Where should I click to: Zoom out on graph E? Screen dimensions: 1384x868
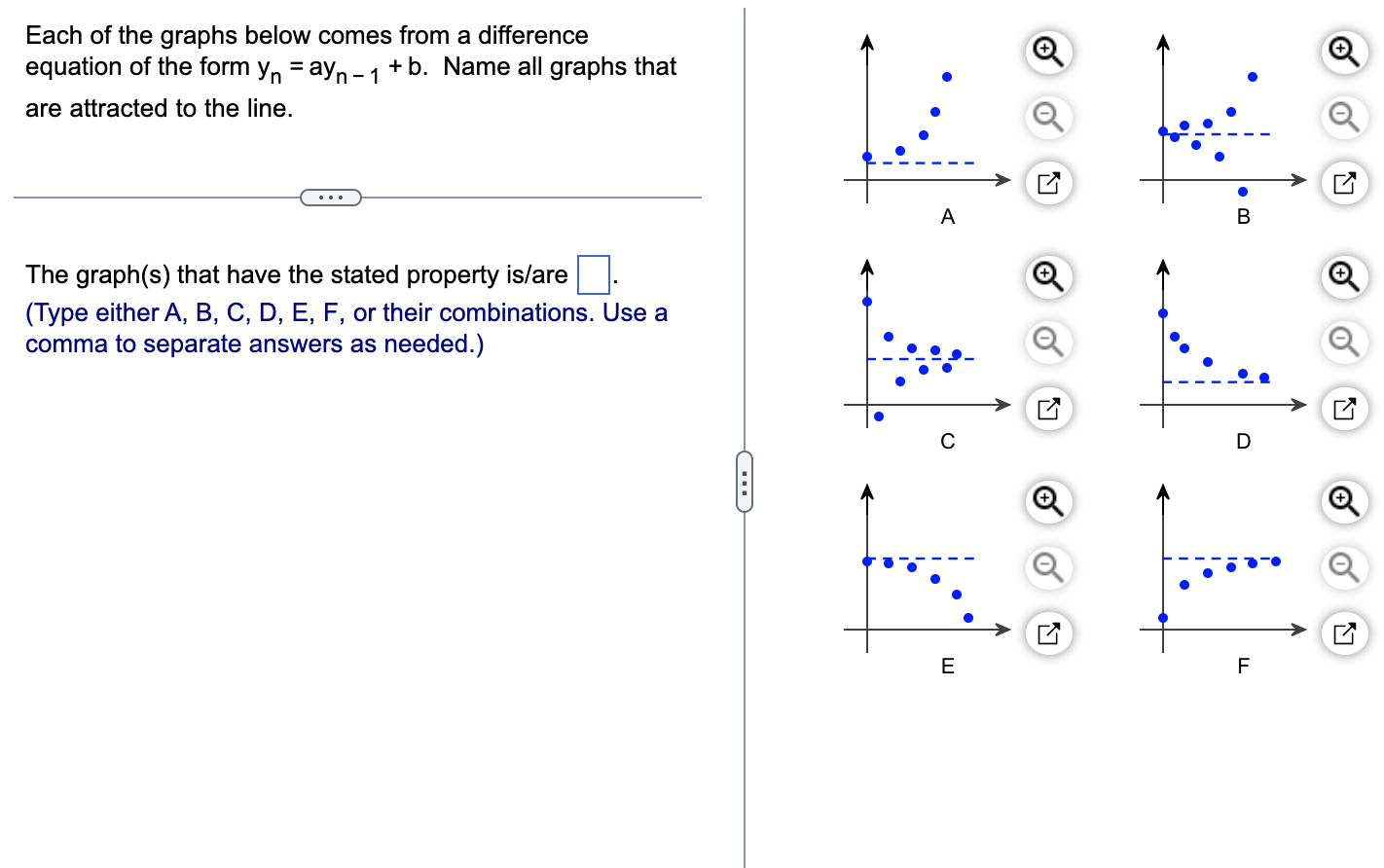[1048, 567]
